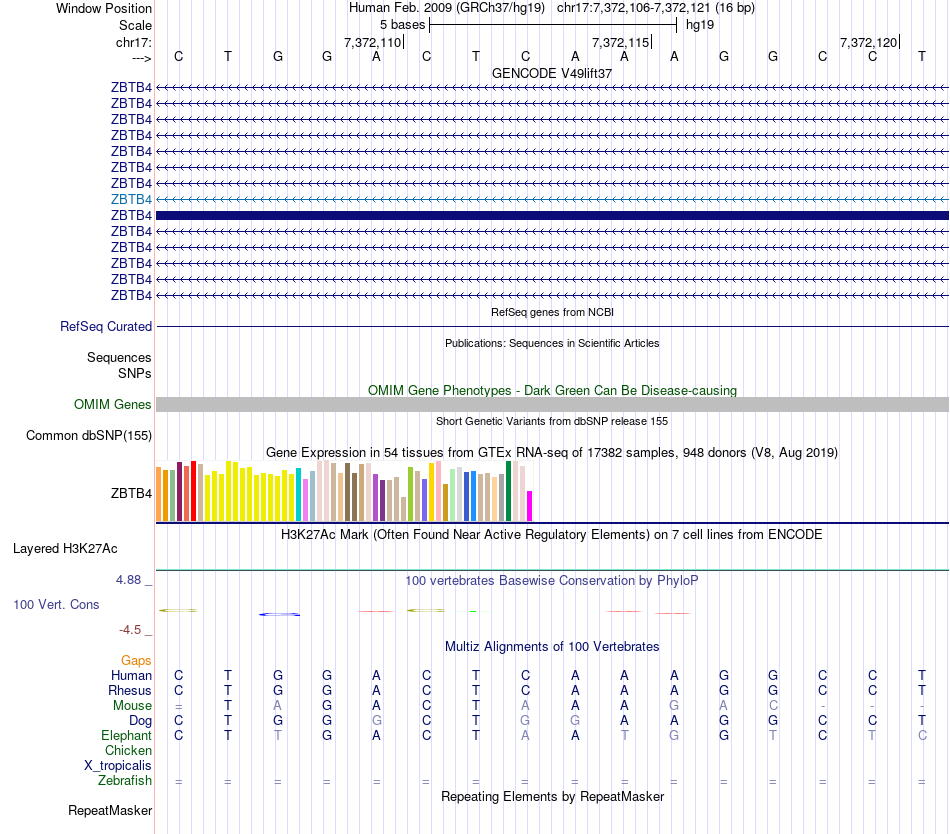Click the RepeatMasker track label
The image size is (950, 834).
(109, 810)
